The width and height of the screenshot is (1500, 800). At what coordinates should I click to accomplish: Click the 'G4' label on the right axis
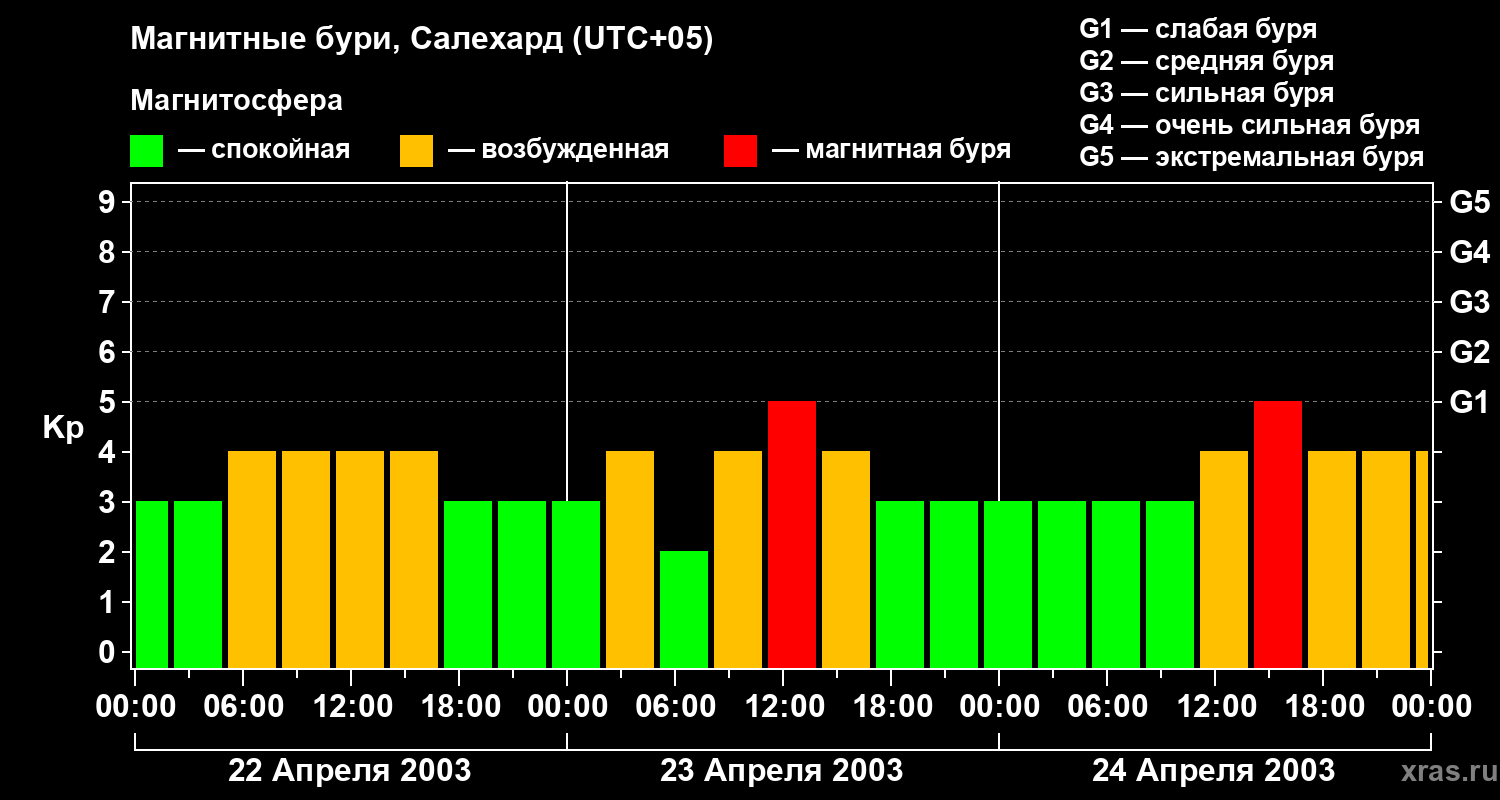[1469, 252]
